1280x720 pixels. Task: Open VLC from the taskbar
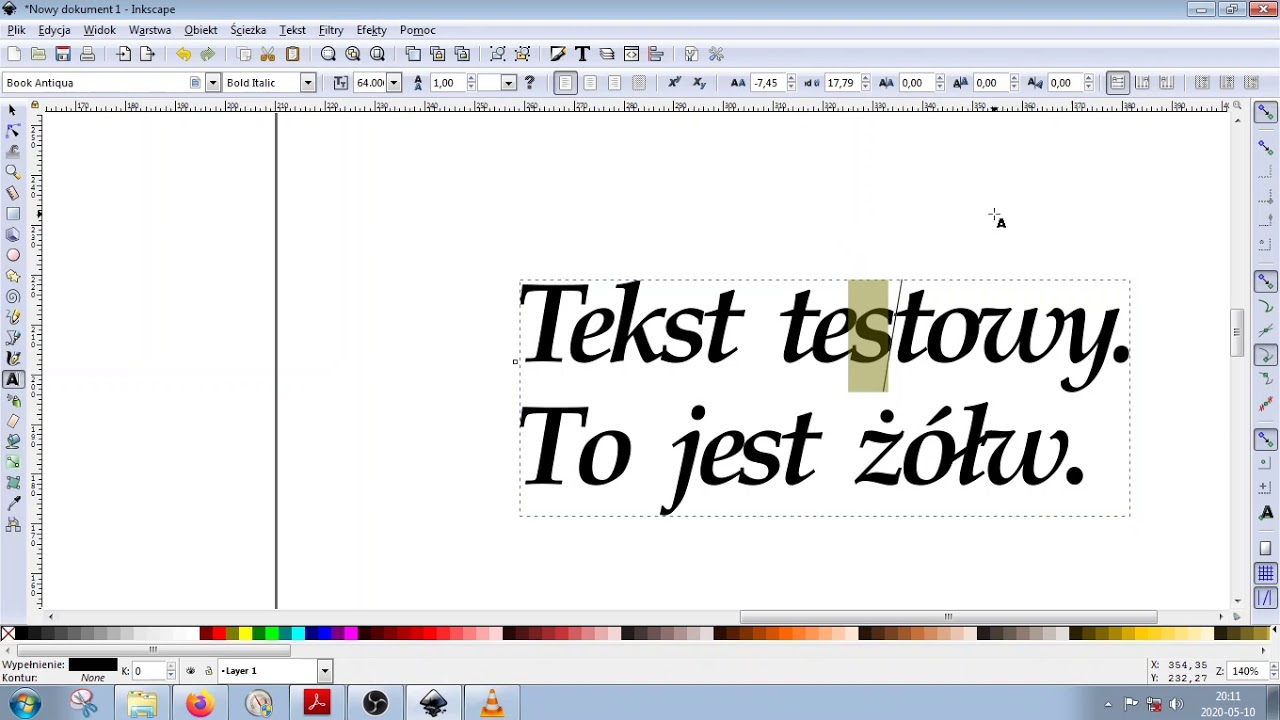492,704
